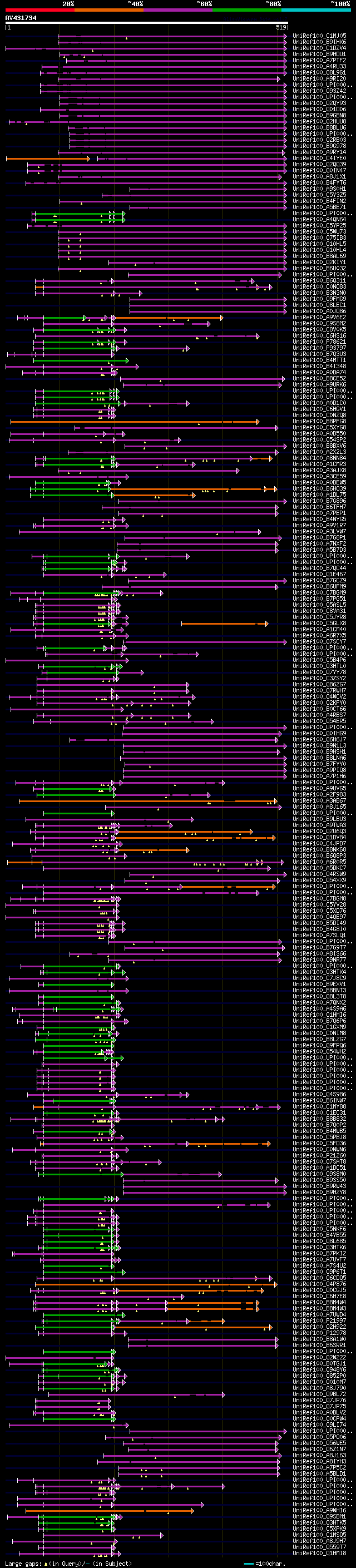356x1568 pixels.
Task: Click the UniRef100_A8J1X1 label
Action: (x=319, y=176)
